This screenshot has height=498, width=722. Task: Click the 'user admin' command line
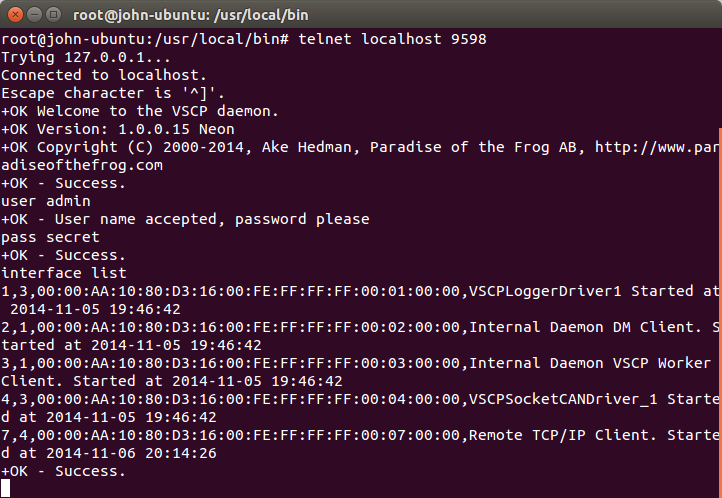click(x=46, y=201)
